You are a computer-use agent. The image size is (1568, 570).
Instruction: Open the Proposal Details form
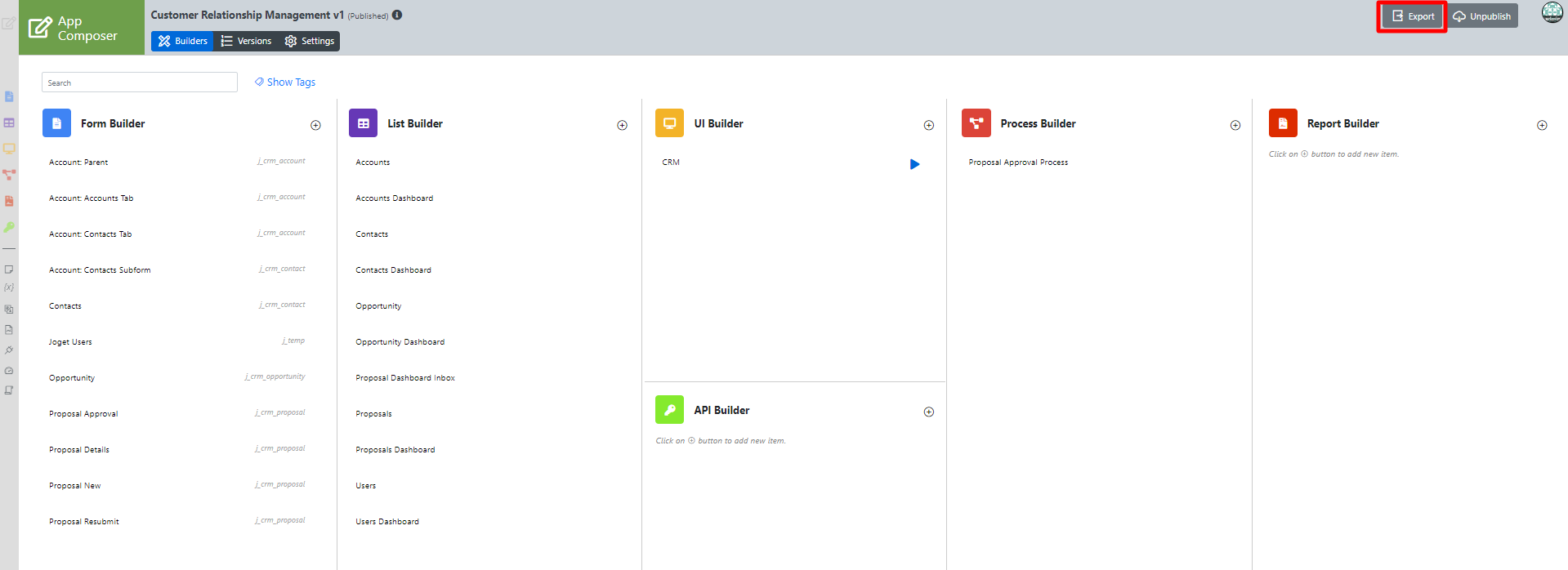tap(79, 450)
